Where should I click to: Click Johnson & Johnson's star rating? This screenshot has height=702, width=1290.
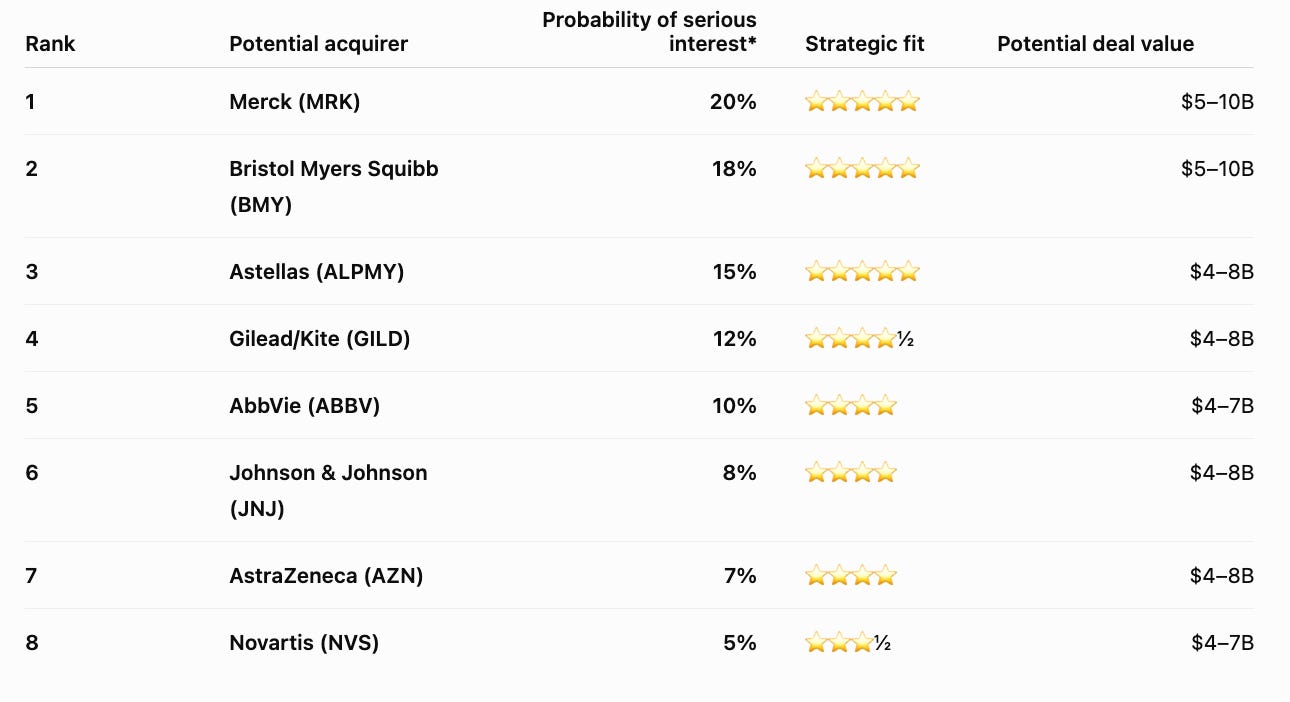tap(851, 473)
